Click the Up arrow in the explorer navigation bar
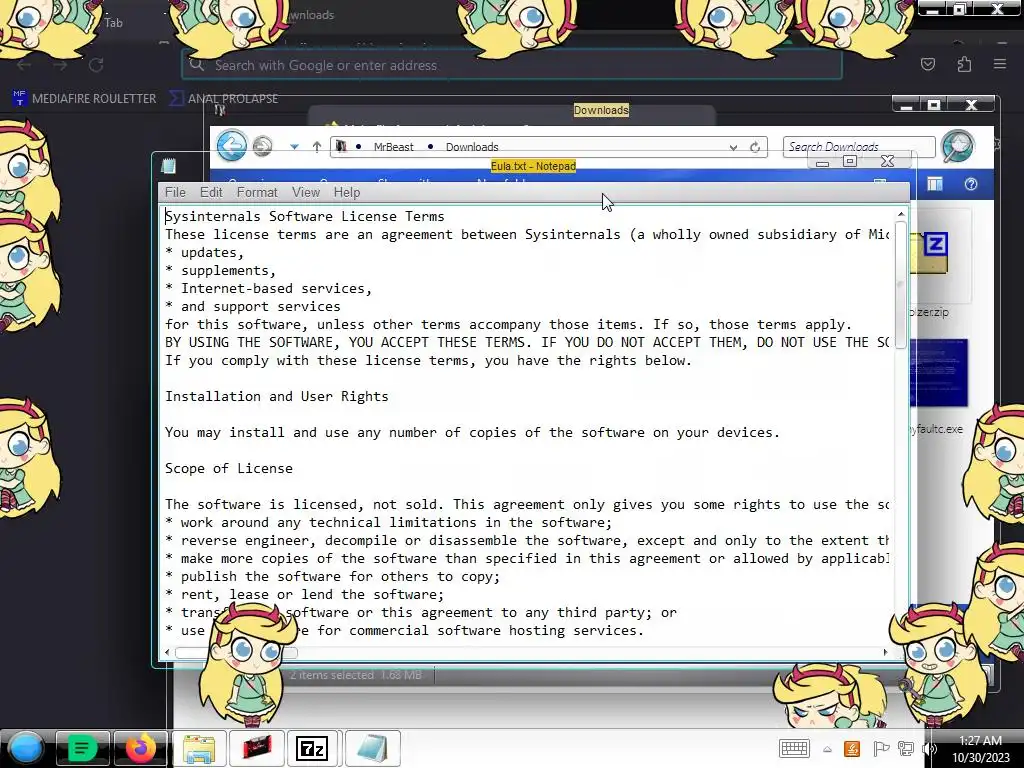 317,147
